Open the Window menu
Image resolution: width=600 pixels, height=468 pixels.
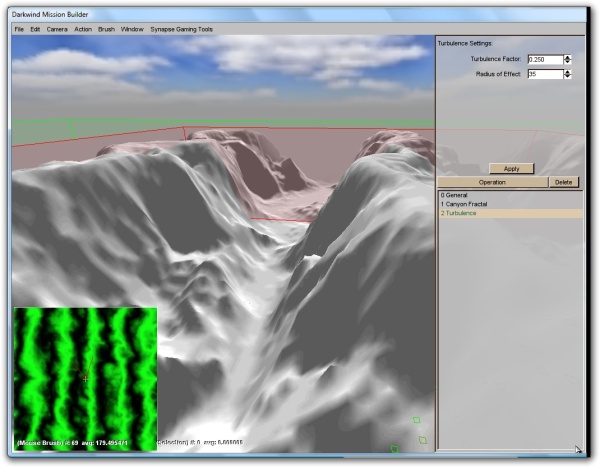[x=132, y=30]
